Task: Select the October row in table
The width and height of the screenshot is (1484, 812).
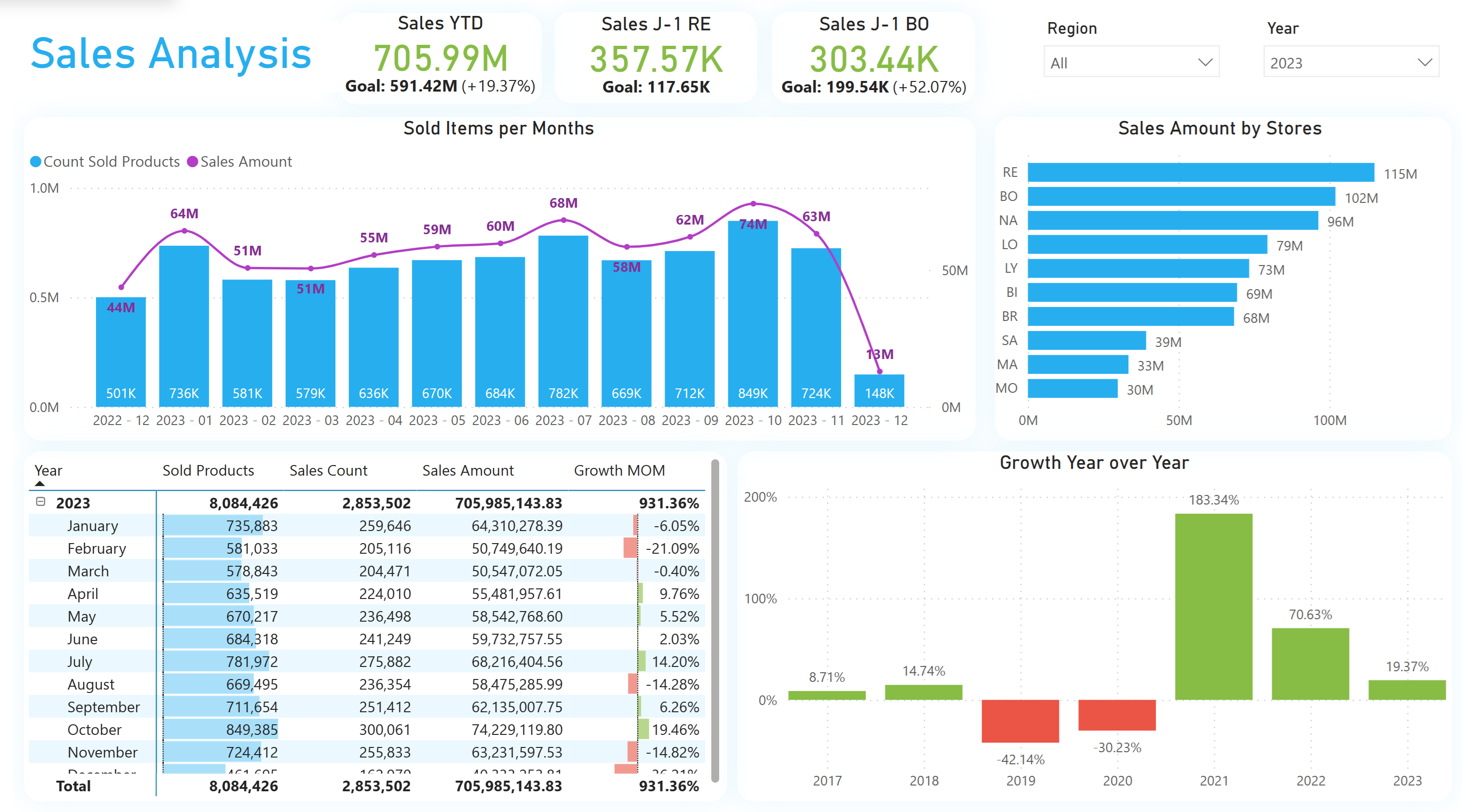Action: [94, 730]
